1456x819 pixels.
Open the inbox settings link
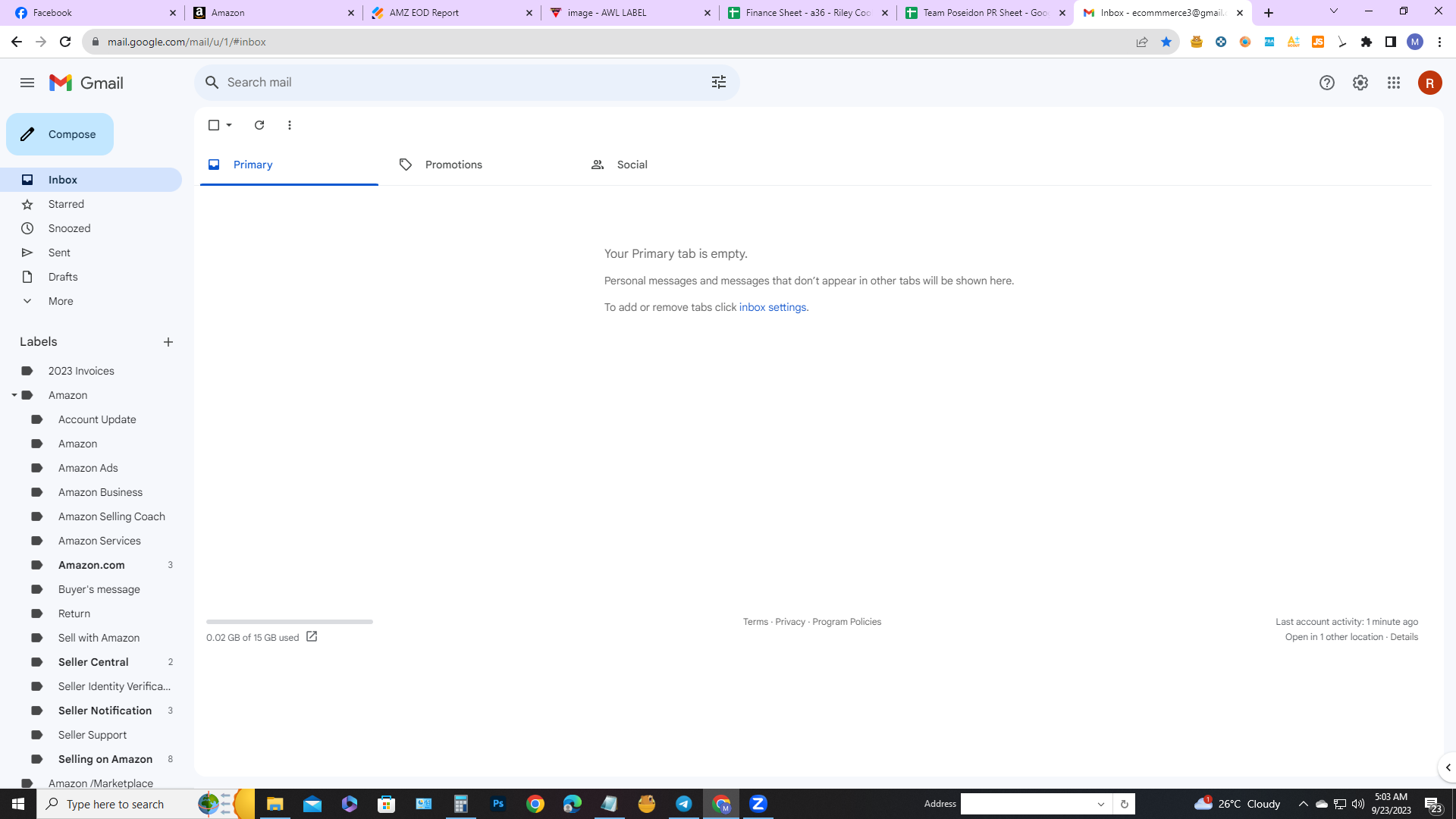773,307
